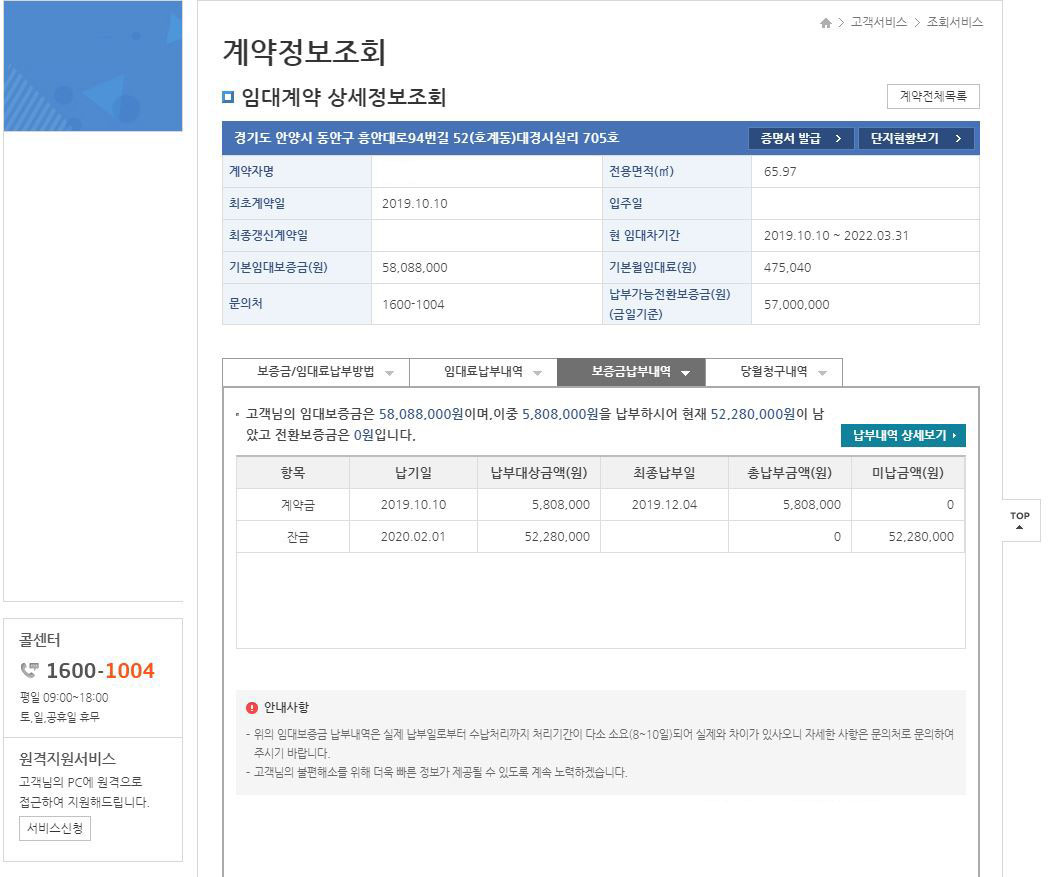Click 미납금액 value 52,280,000 in 잔금 row
Screen dimensions: 1048x877
(921, 537)
